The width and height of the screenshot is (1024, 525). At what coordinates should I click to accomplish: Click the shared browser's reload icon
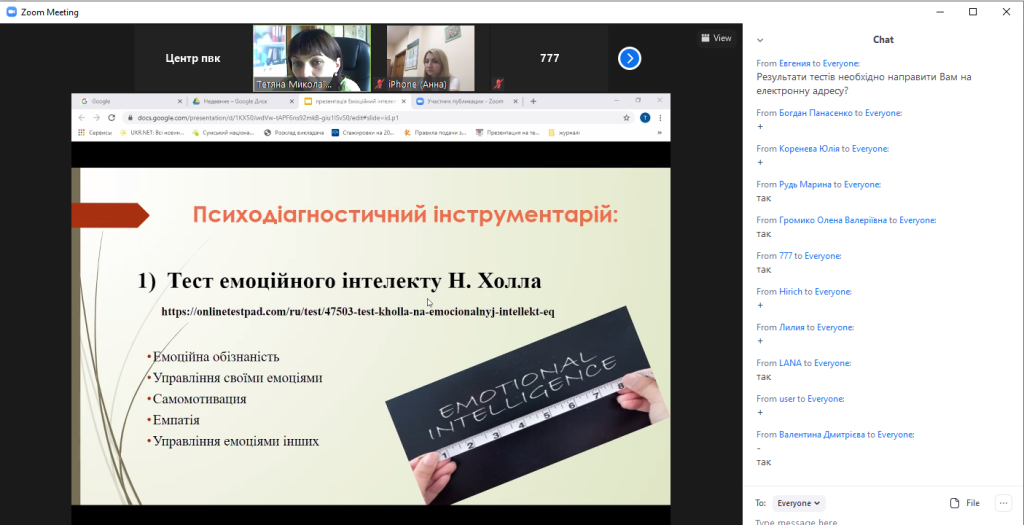pos(110,117)
